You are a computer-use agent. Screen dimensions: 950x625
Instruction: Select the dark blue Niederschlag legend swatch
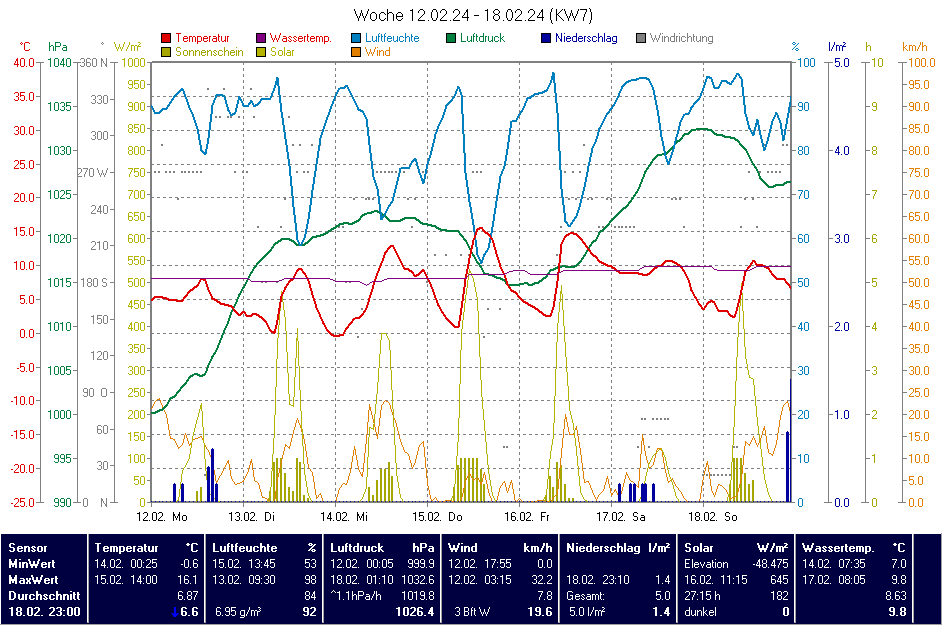tap(546, 38)
